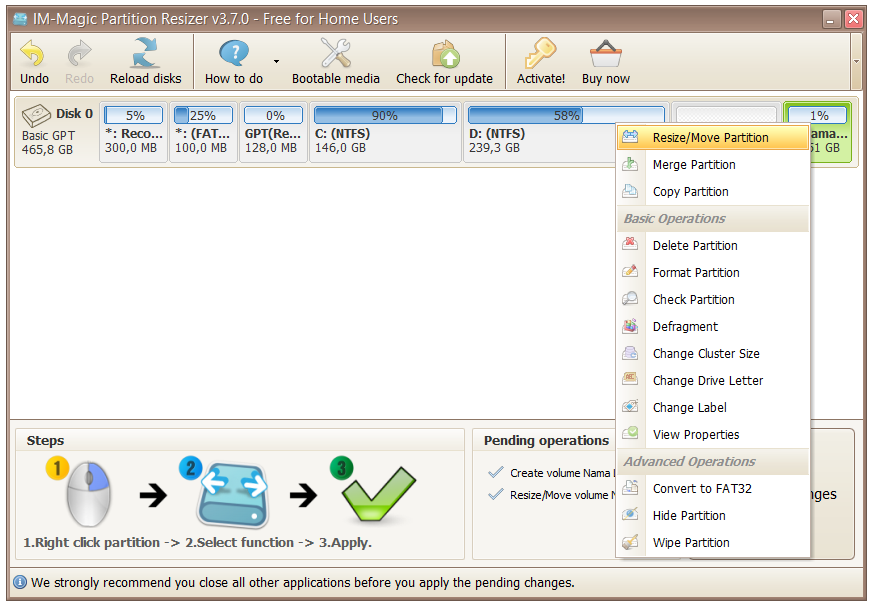Click the Buy now basket icon

click(606, 54)
